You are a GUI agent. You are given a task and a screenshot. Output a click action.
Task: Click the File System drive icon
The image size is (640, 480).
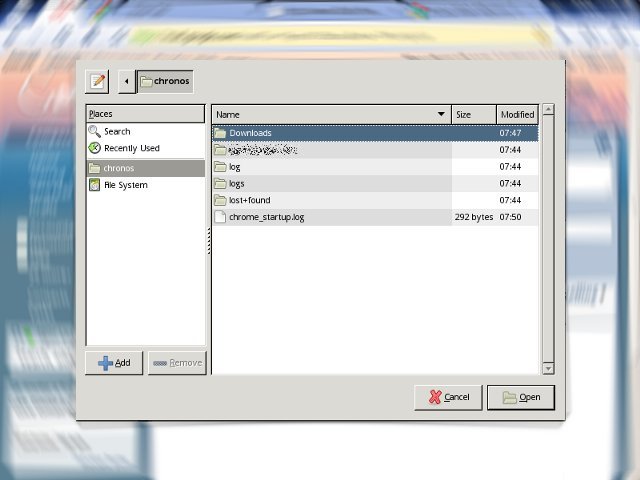(x=94, y=185)
